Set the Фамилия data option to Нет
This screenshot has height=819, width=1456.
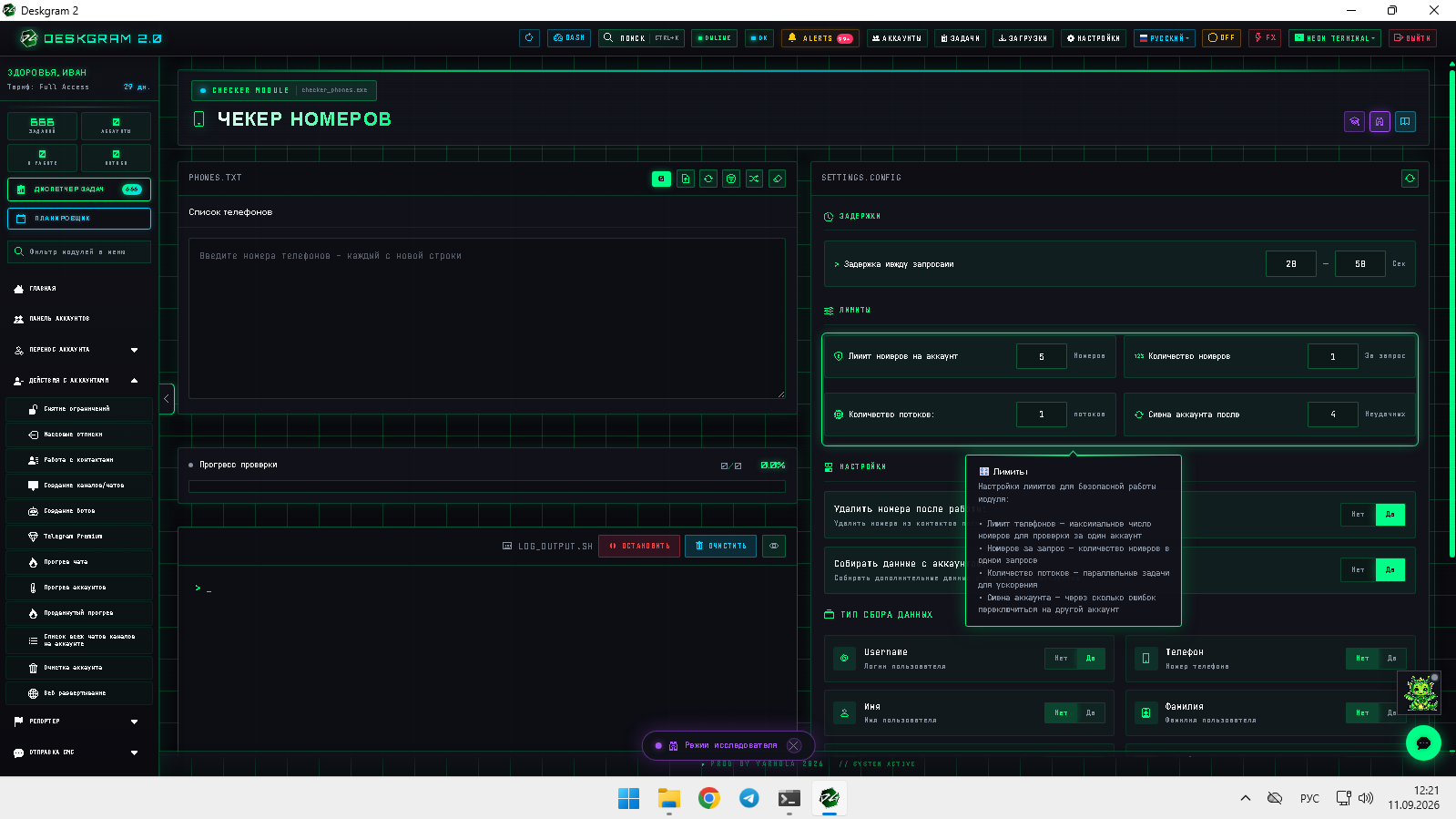(x=1362, y=712)
